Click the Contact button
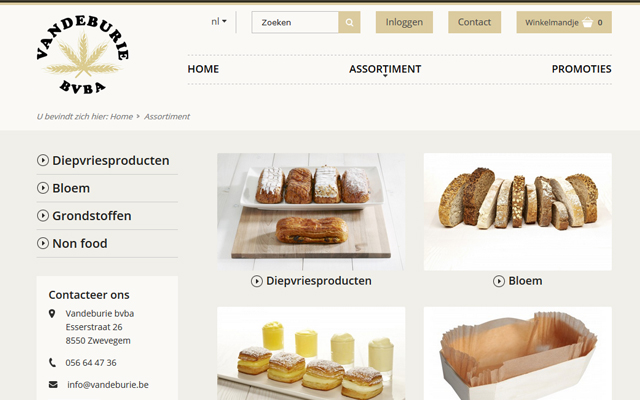This screenshot has height=400, width=640. point(474,22)
